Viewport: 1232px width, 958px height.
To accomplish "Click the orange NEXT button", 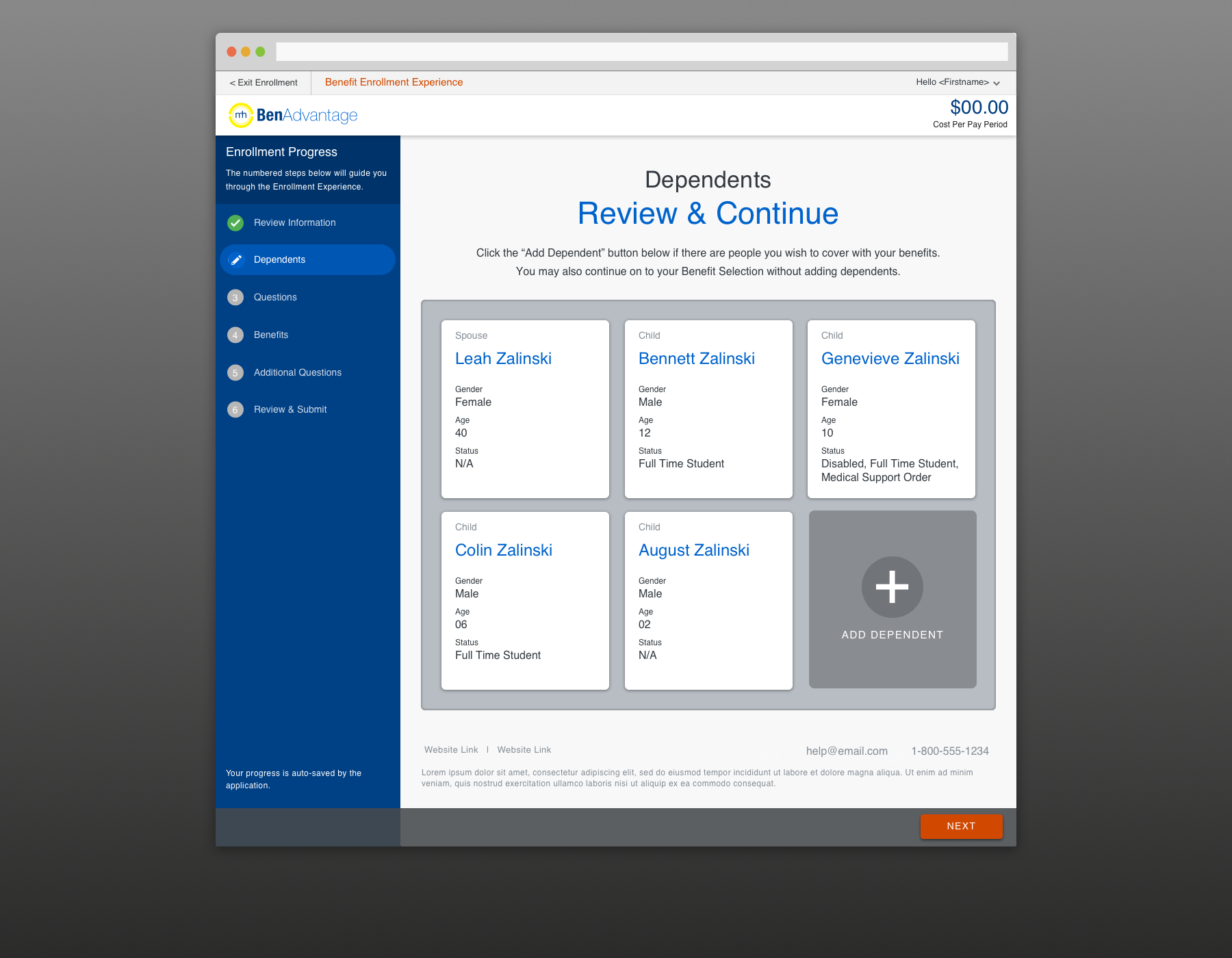I will pos(961,826).
